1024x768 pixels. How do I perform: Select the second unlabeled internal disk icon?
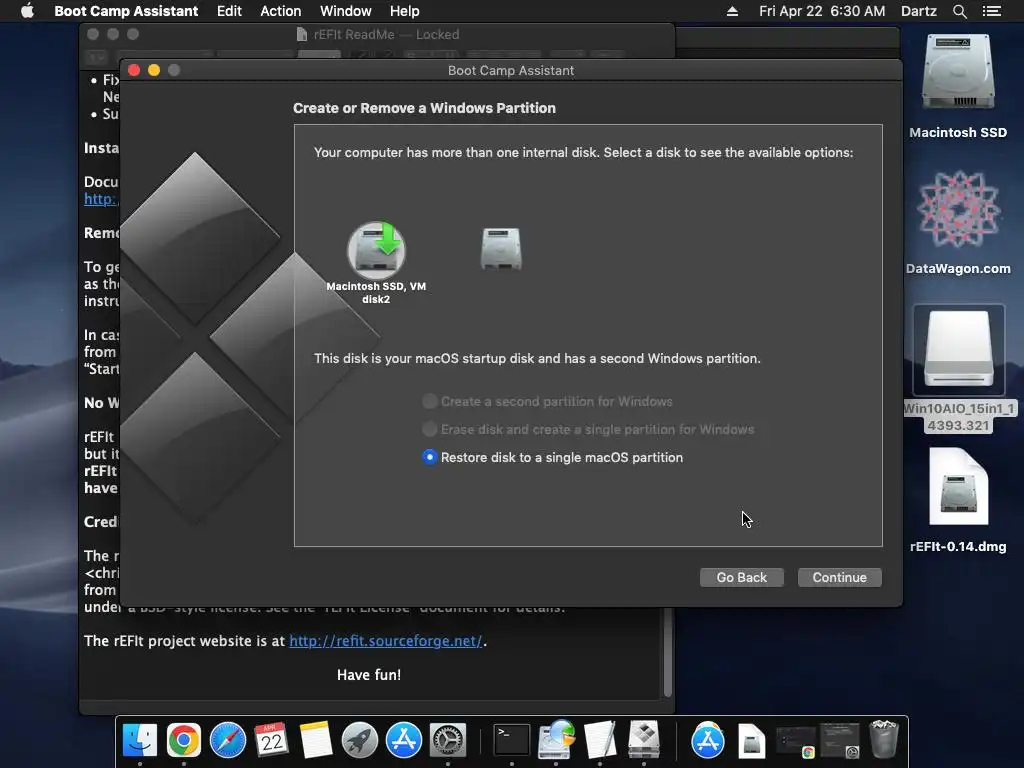point(501,249)
